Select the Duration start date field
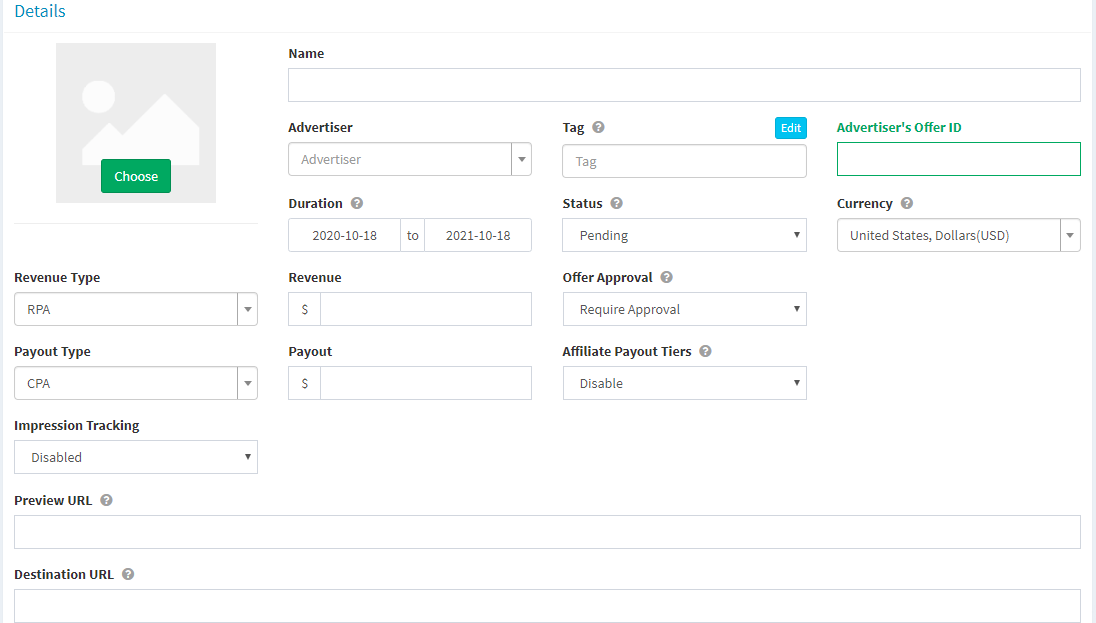This screenshot has width=1096, height=623. click(344, 236)
